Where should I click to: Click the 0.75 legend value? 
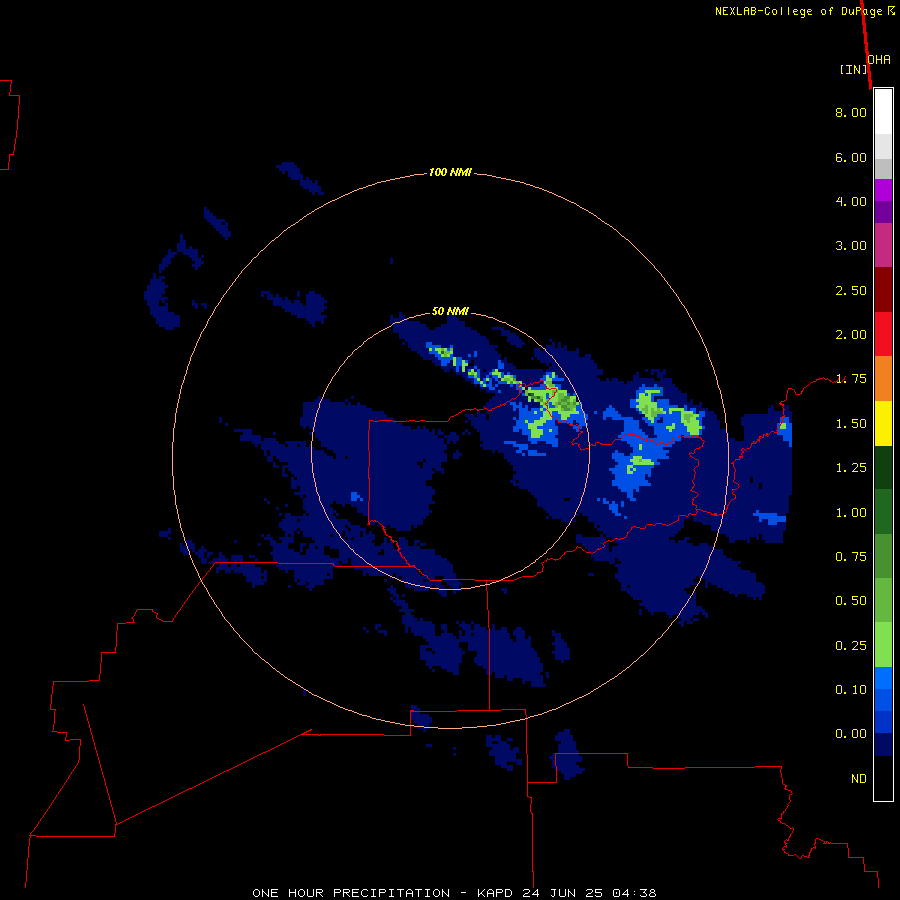(x=851, y=557)
